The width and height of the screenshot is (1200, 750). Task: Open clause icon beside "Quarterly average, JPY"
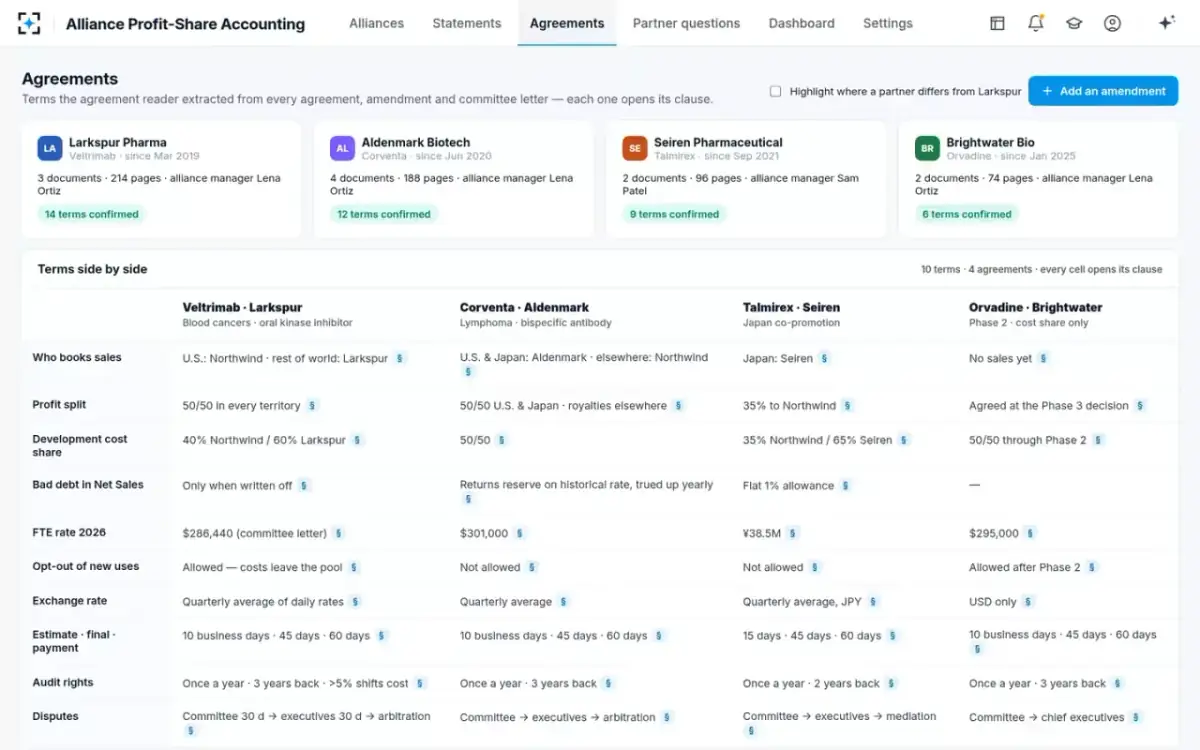(873, 602)
